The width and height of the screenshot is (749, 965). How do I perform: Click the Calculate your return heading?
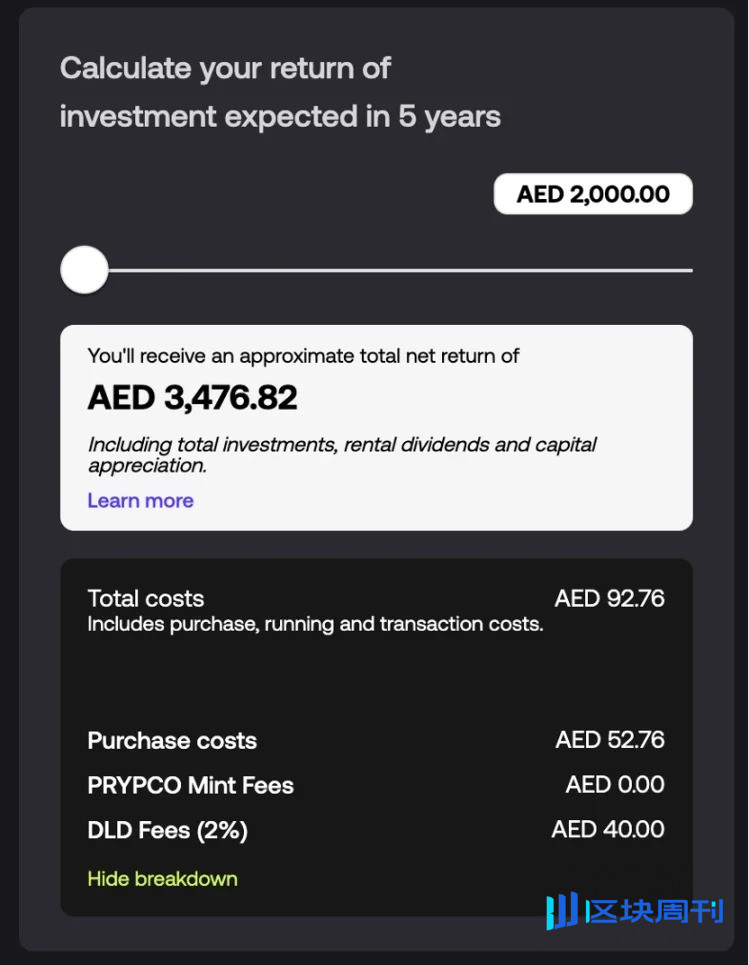(280, 92)
